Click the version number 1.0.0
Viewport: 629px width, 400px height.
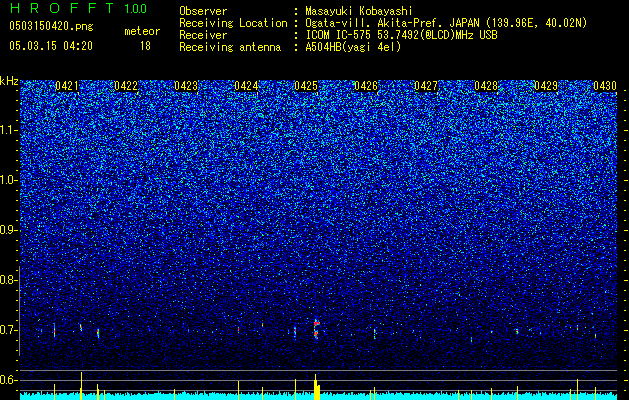[x=135, y=9]
